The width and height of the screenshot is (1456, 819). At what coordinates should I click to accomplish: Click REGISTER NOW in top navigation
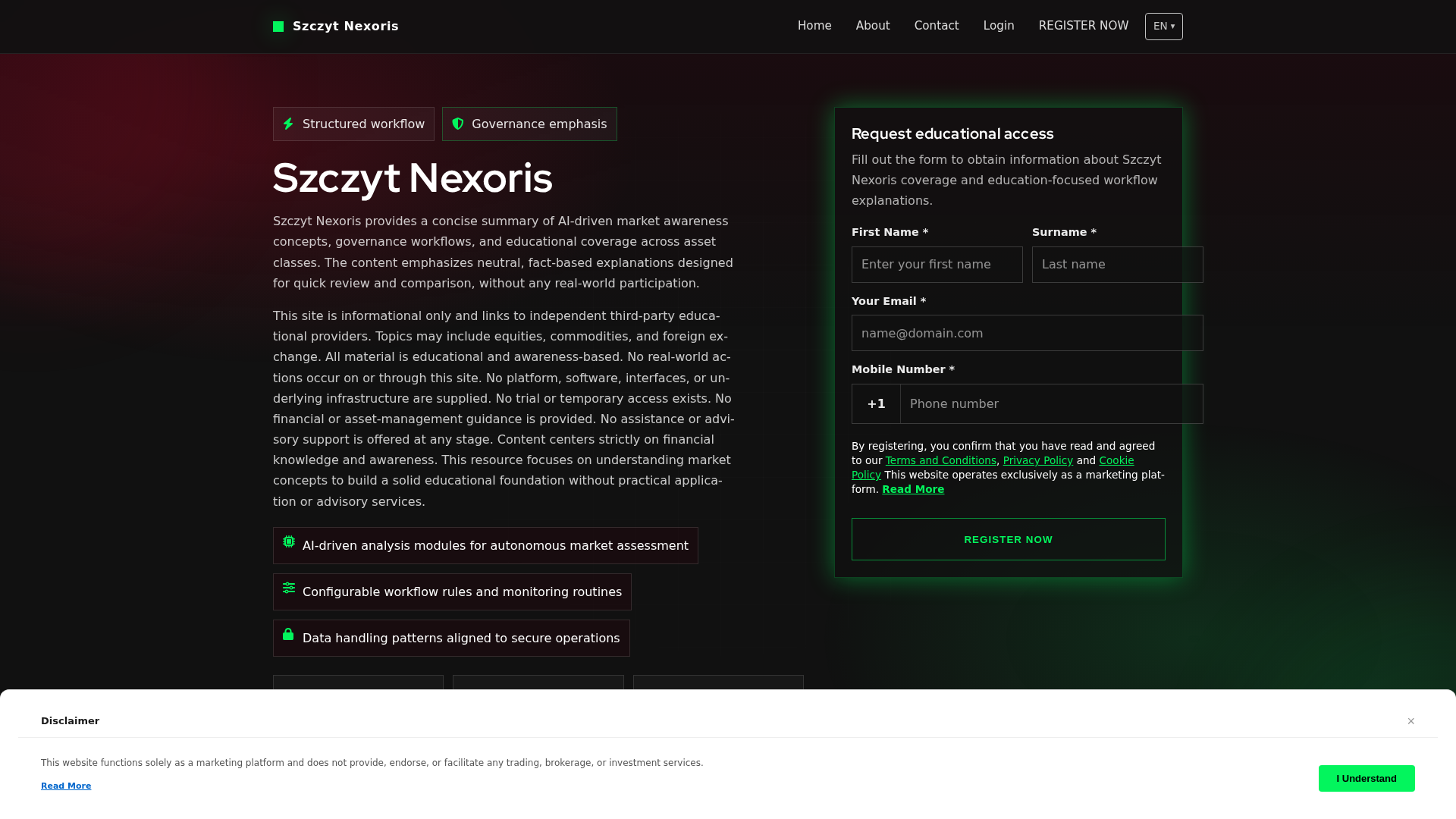1083,26
